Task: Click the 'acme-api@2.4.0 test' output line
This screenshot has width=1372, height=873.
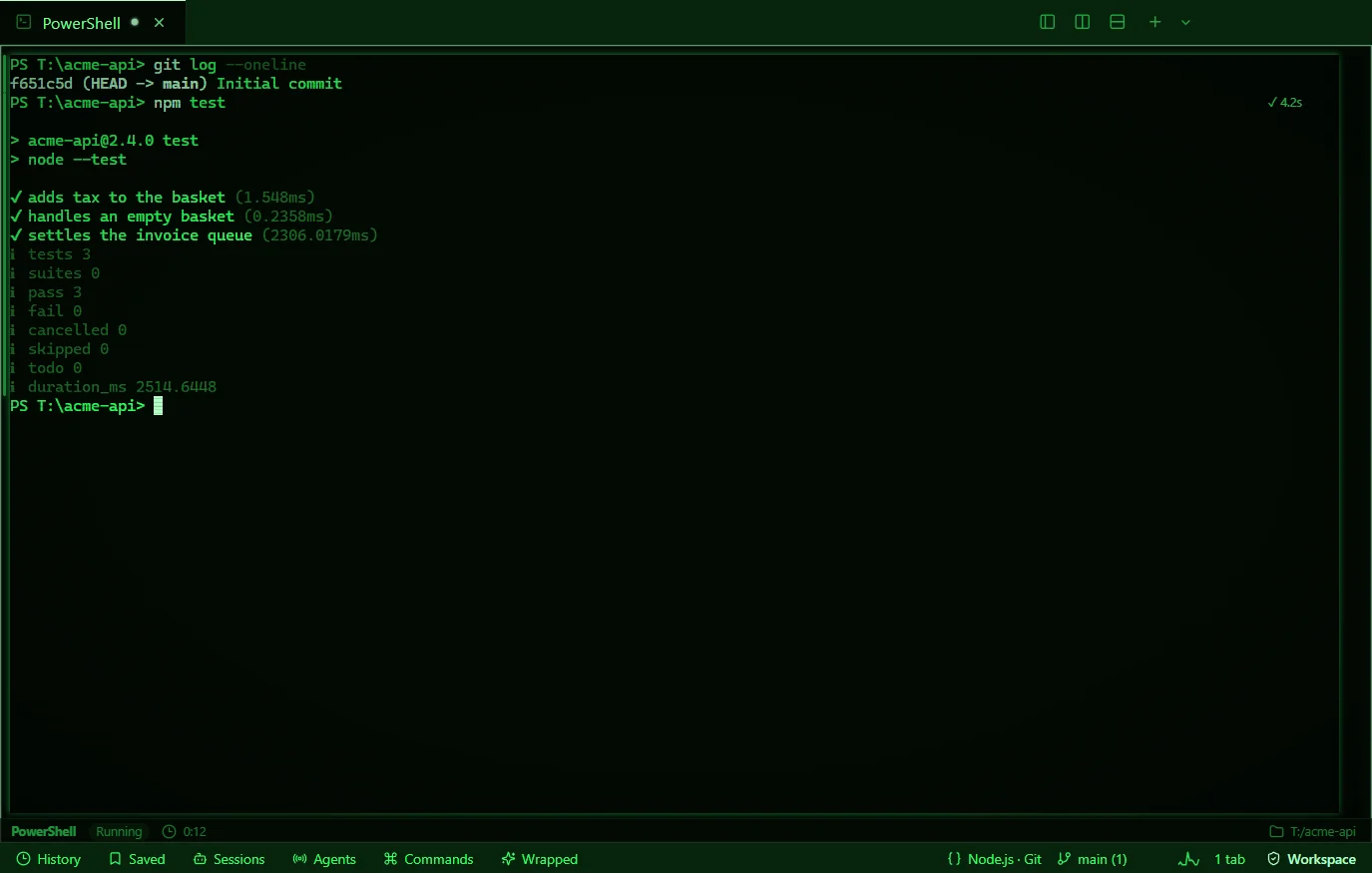Action: pyautogui.click(x=105, y=141)
